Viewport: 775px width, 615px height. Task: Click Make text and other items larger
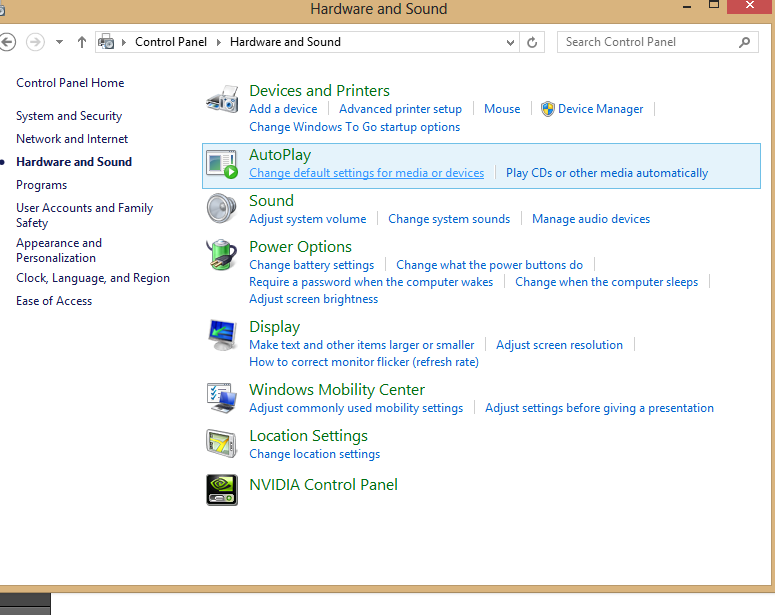coord(361,345)
